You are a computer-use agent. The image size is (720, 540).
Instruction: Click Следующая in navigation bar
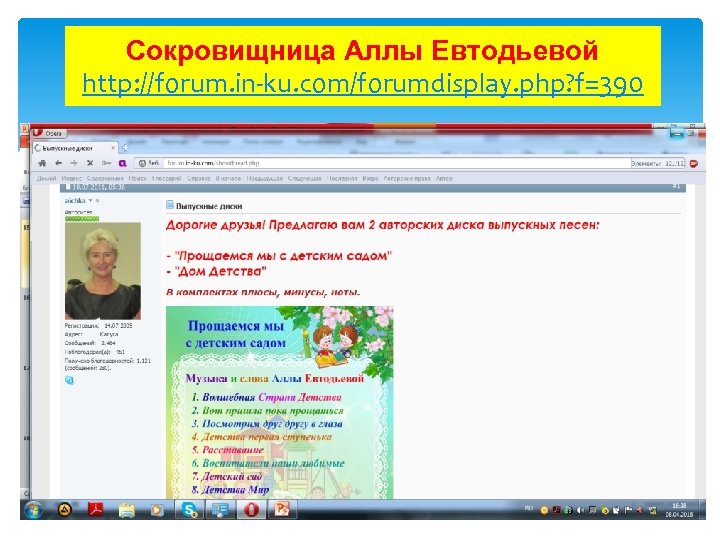pyautogui.click(x=305, y=178)
